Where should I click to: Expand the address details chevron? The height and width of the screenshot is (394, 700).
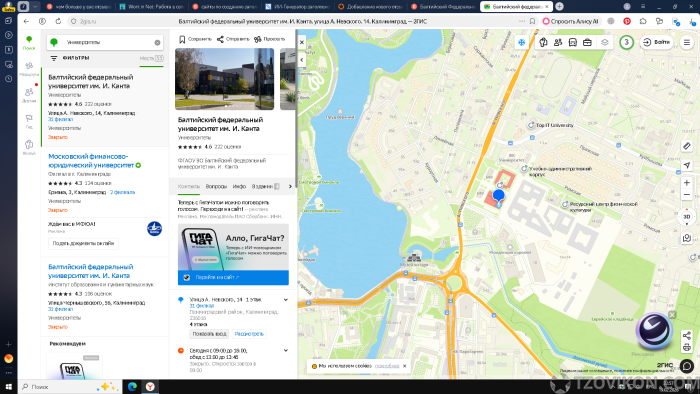pos(286,300)
